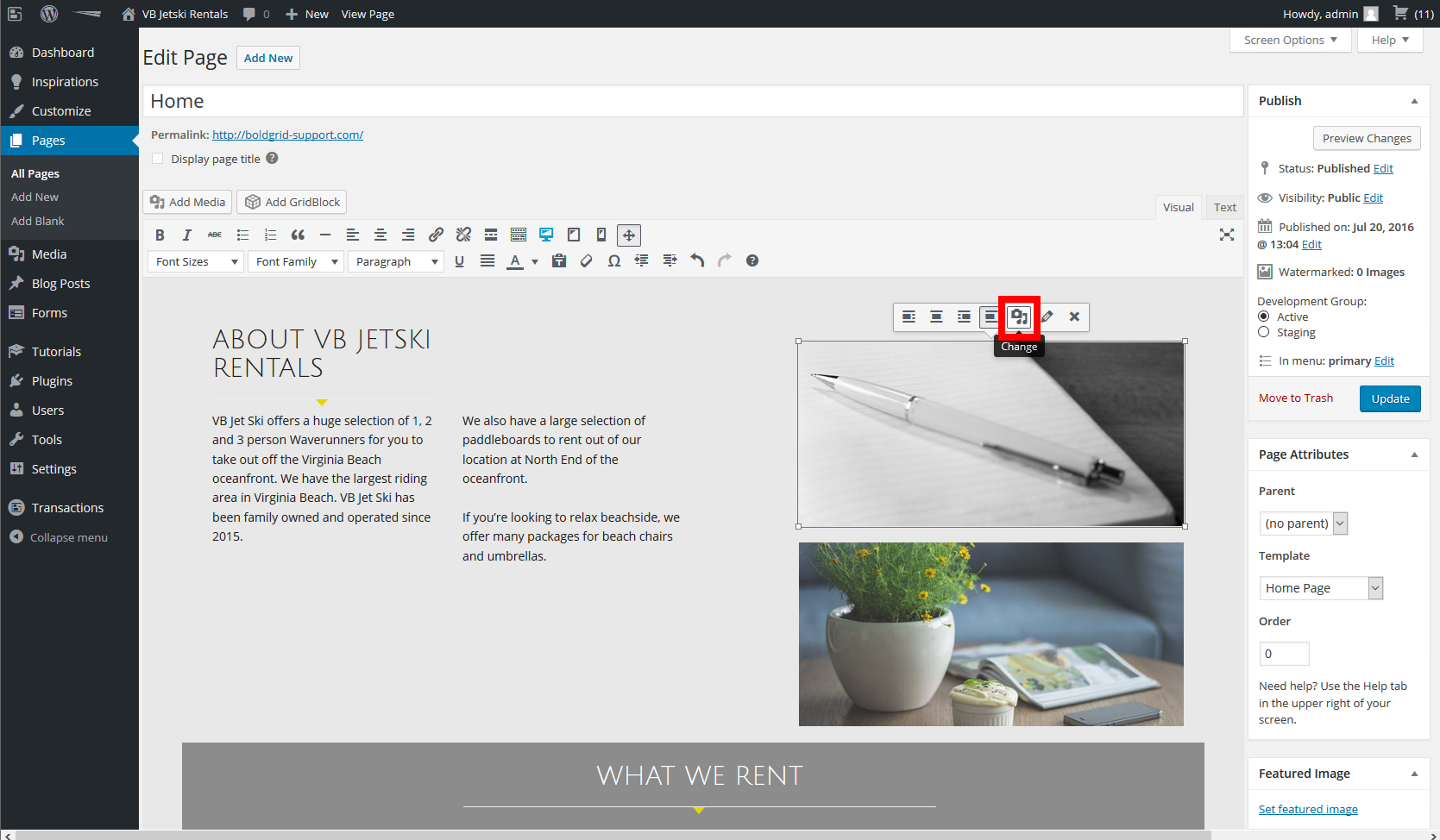Open keyboard shortcuts help icon
This screenshot has width=1440, height=840.
click(752, 261)
